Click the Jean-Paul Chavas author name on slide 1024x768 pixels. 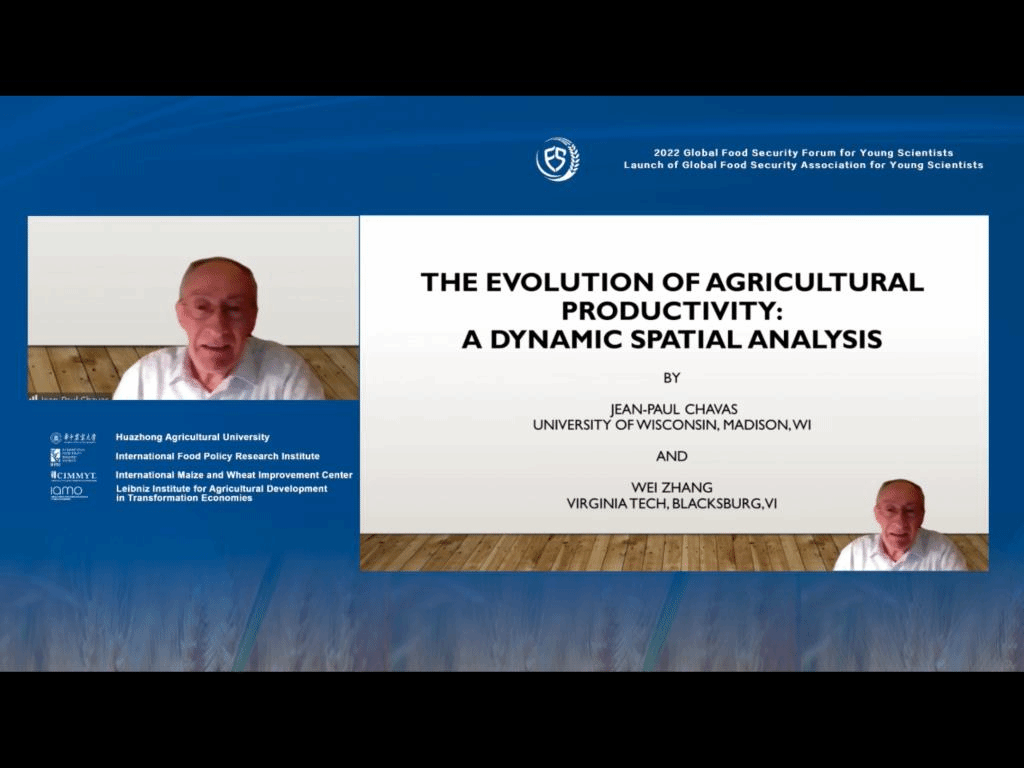pyautogui.click(x=671, y=410)
